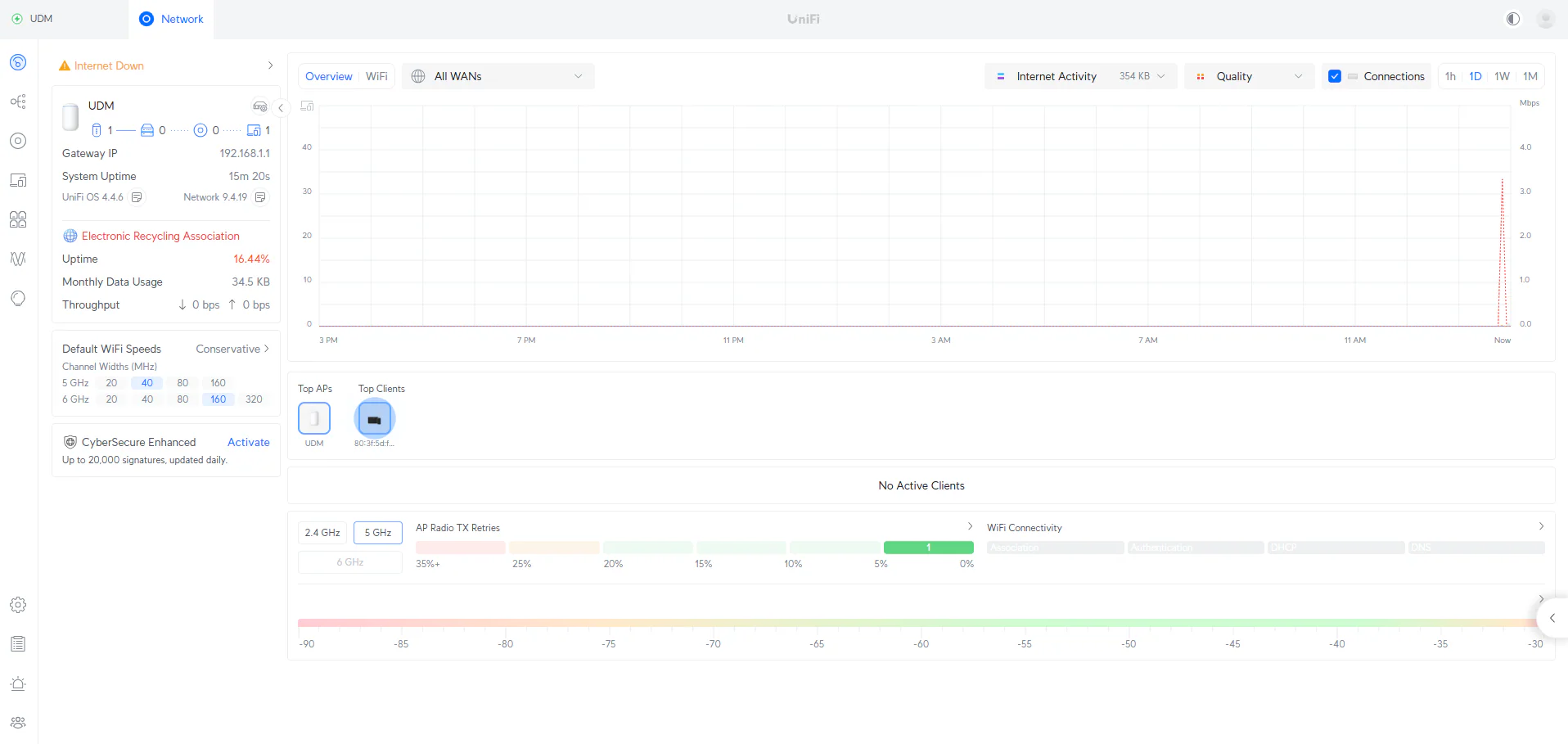Click the globe icon beside Electronic Recycling Association
The image size is (1568, 744).
[70, 236]
